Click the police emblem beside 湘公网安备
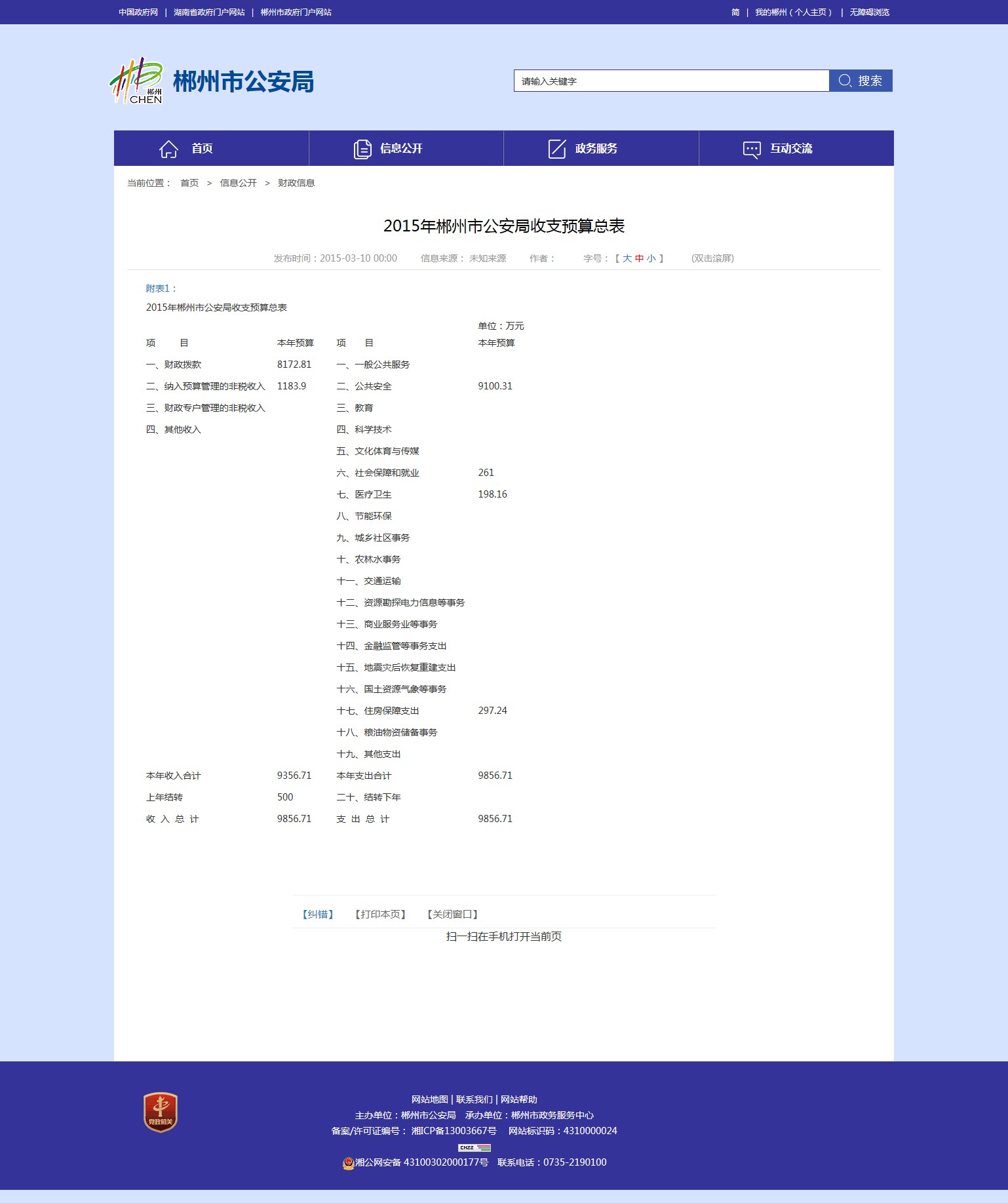Image resolution: width=1008 pixels, height=1203 pixels. [x=348, y=1163]
